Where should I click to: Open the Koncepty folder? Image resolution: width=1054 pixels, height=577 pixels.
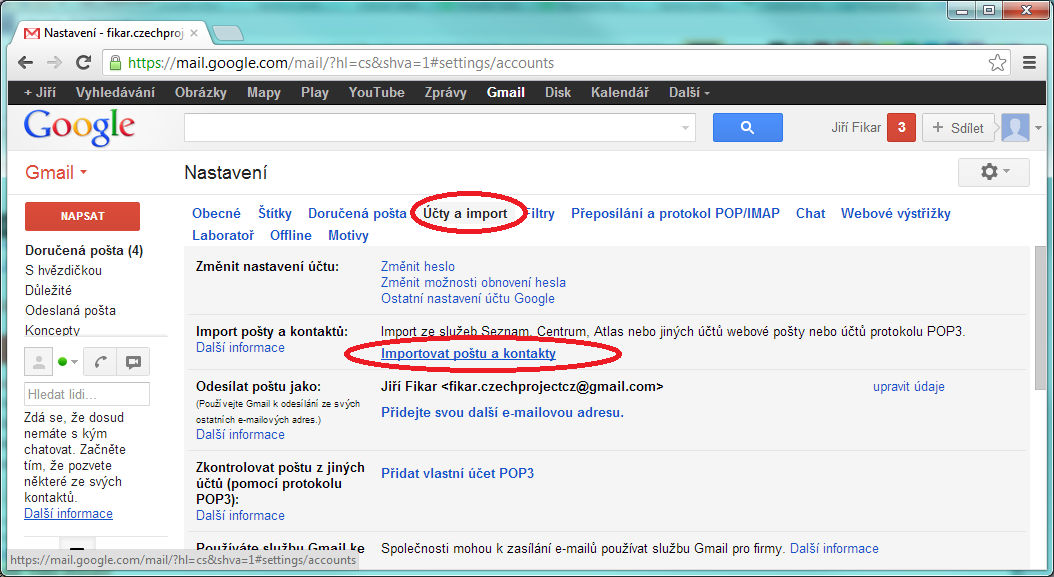(52, 330)
